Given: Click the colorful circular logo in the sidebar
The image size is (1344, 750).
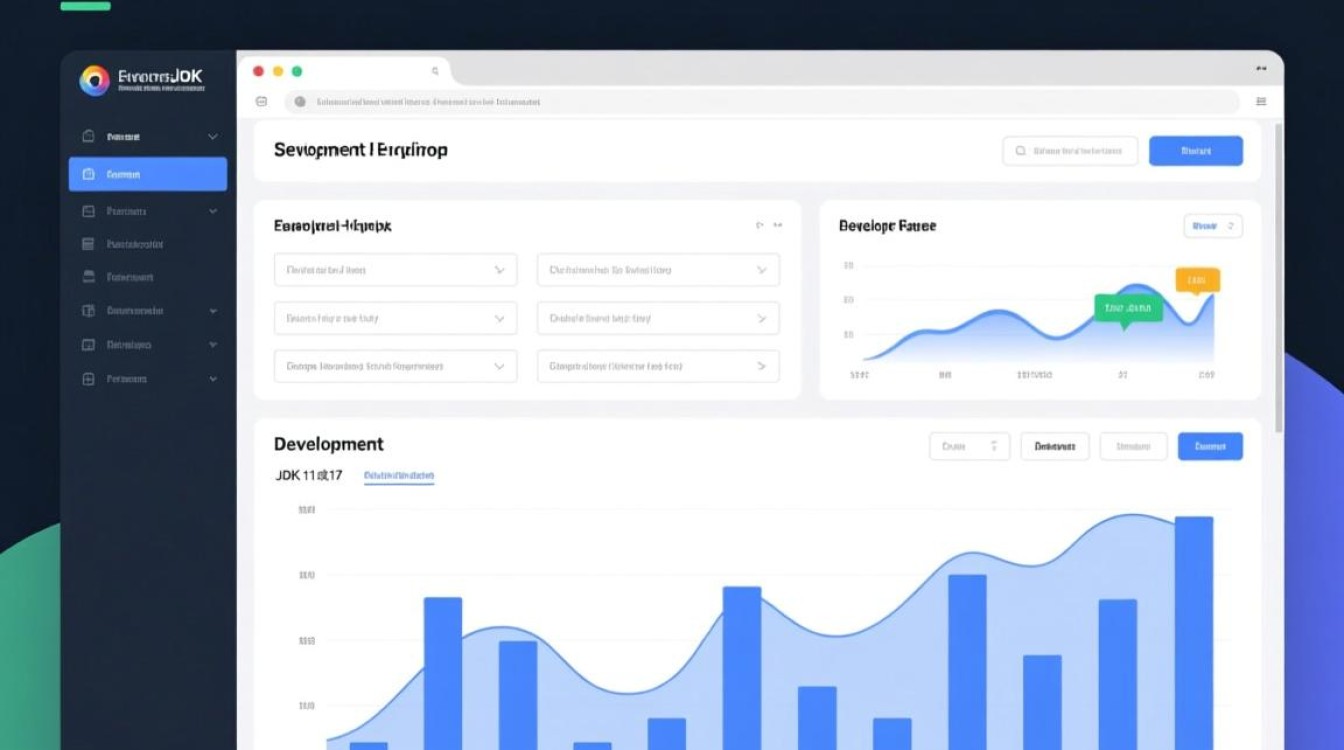Looking at the screenshot, I should [x=94, y=81].
